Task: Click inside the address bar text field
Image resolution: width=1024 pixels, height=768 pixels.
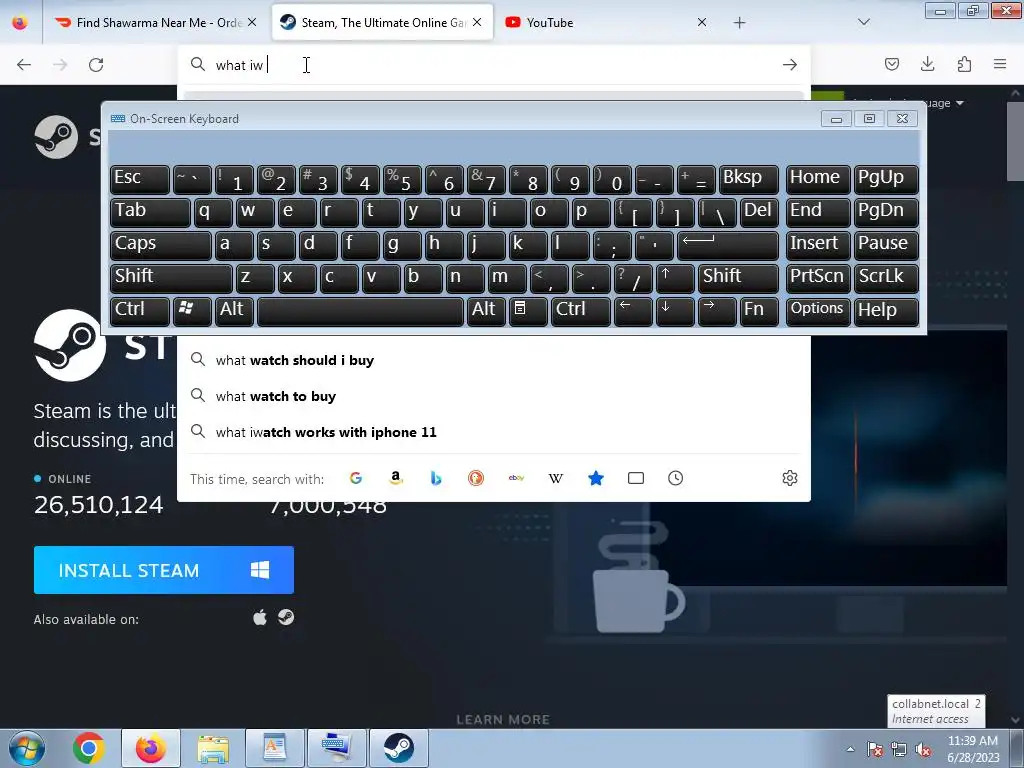Action: 494,65
